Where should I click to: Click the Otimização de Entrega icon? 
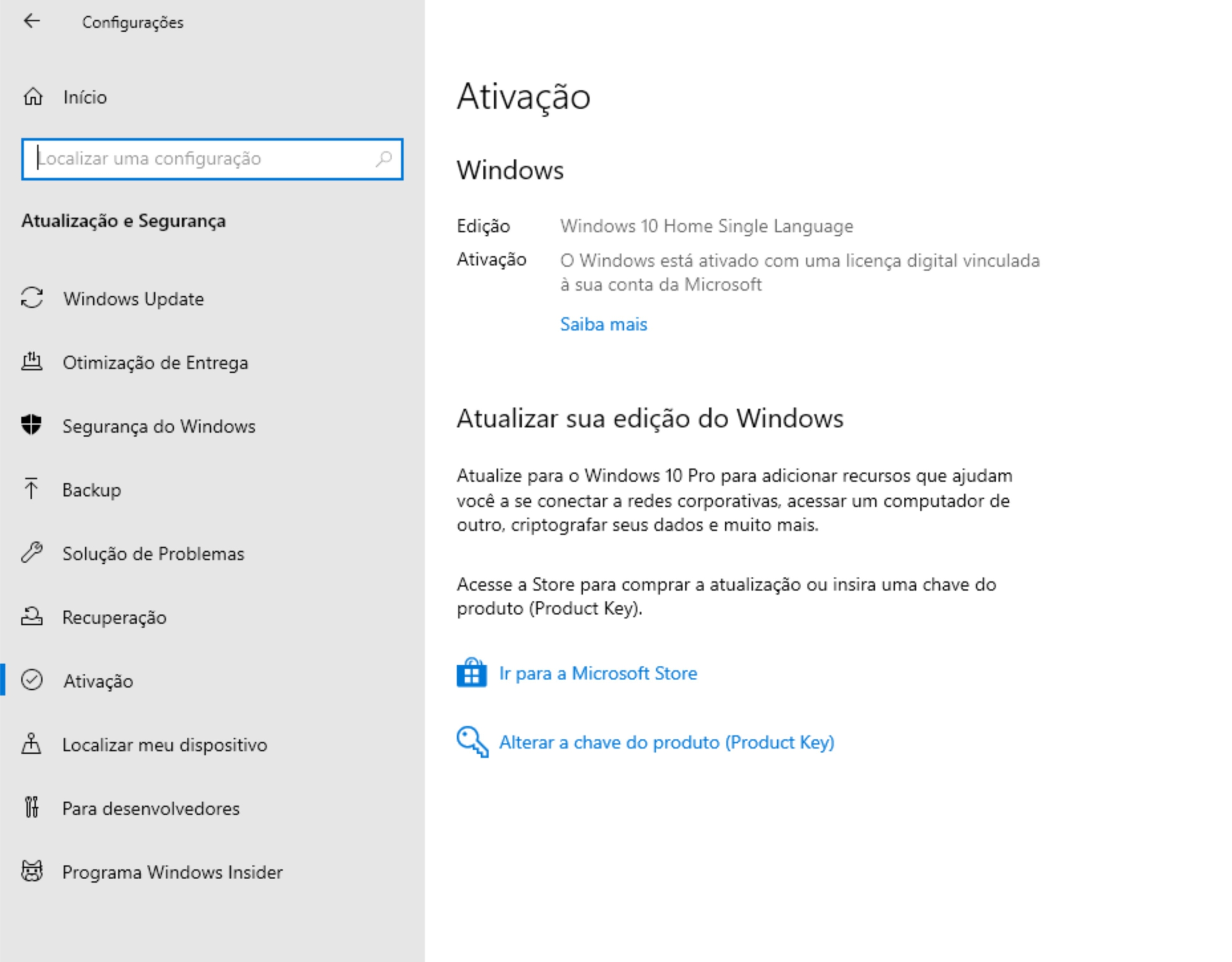click(x=32, y=361)
